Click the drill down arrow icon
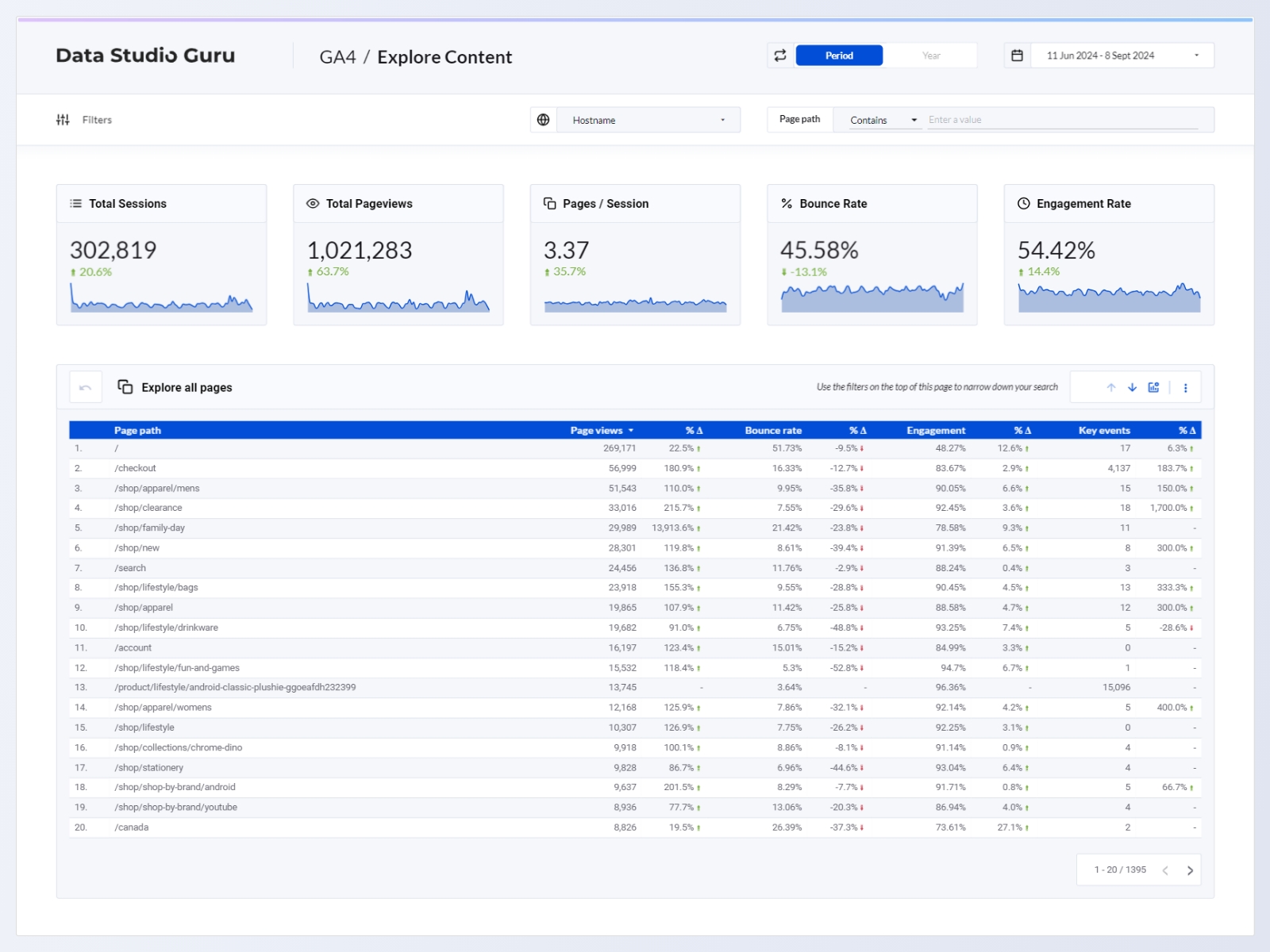Viewport: 1270px width, 952px height. pos(1133,387)
